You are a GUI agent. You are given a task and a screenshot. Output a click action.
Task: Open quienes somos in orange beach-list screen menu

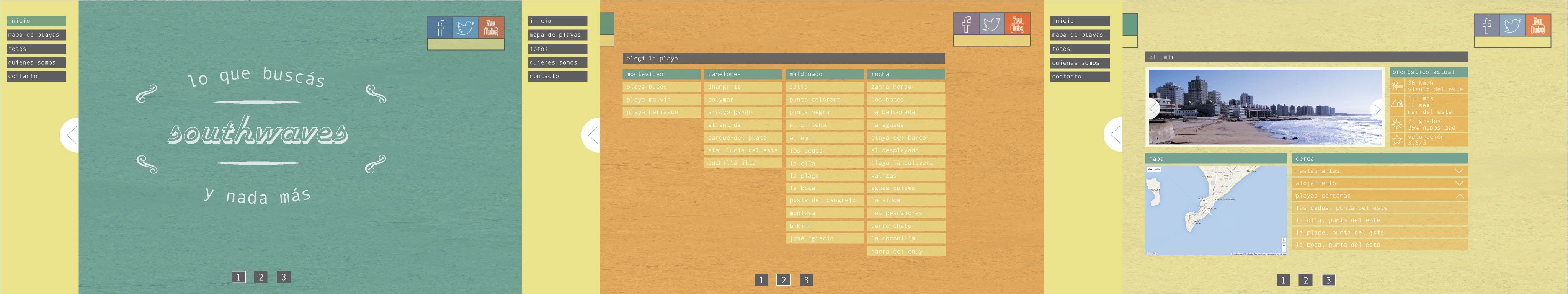[x=557, y=63]
